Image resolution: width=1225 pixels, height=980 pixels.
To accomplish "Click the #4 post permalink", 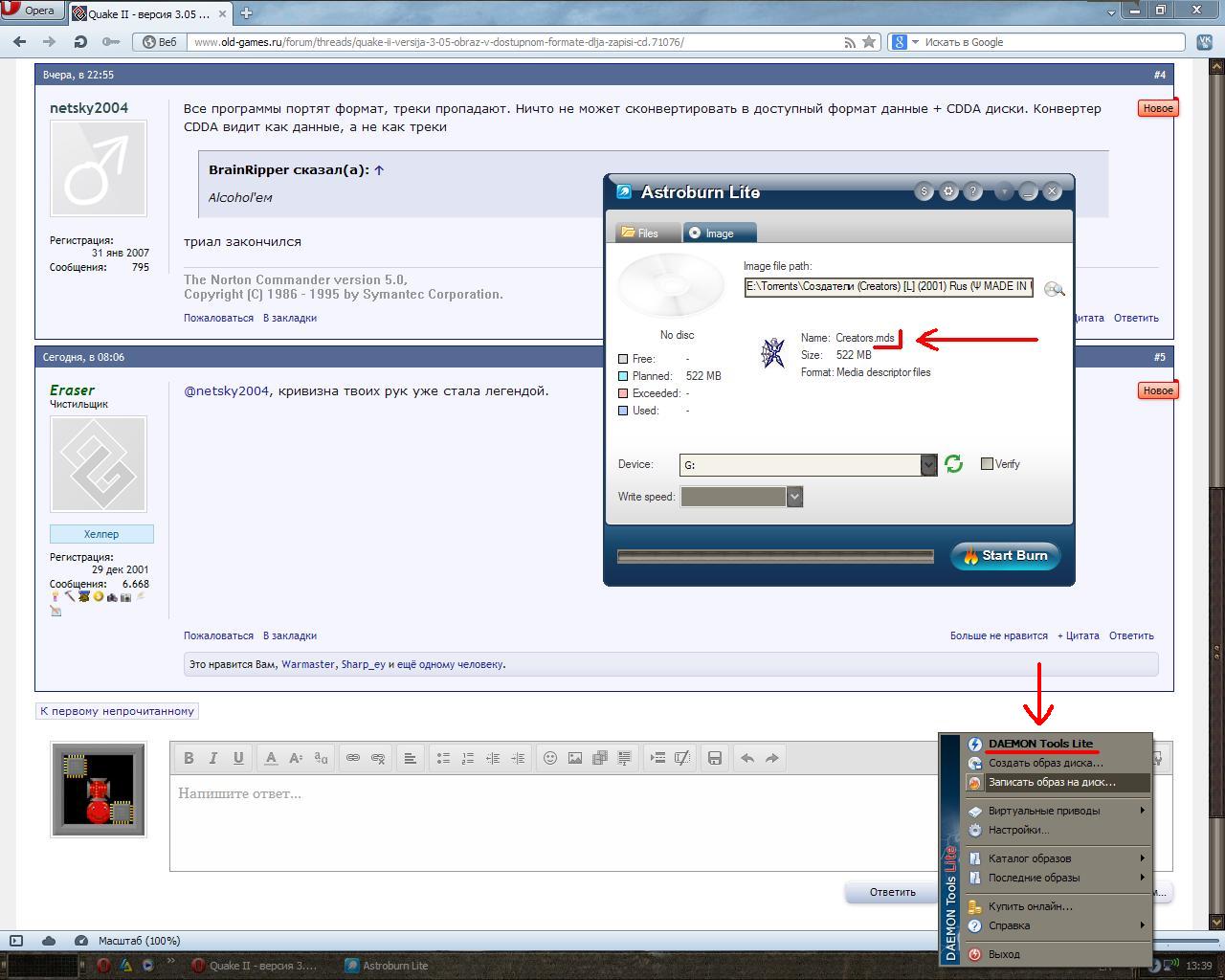I will pos(1159,75).
